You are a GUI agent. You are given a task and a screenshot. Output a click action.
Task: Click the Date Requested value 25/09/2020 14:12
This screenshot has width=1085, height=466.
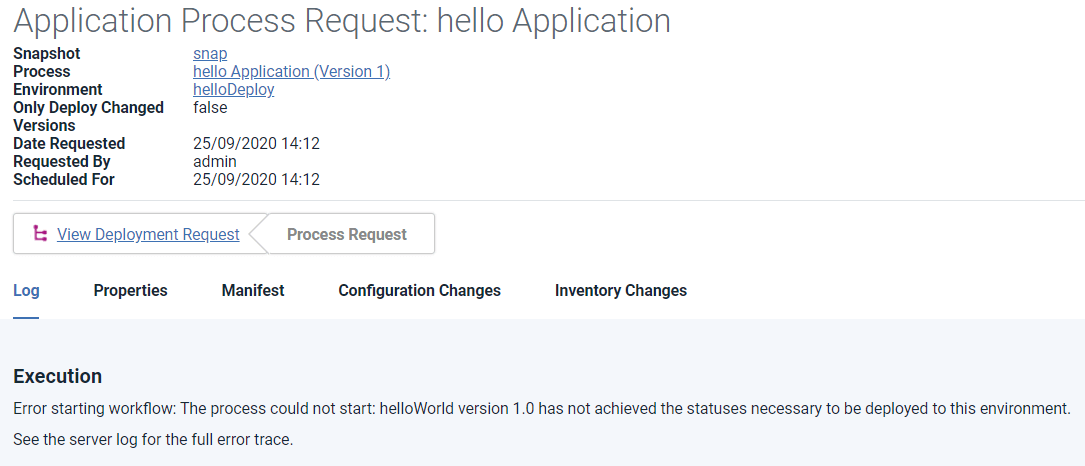[256, 144]
